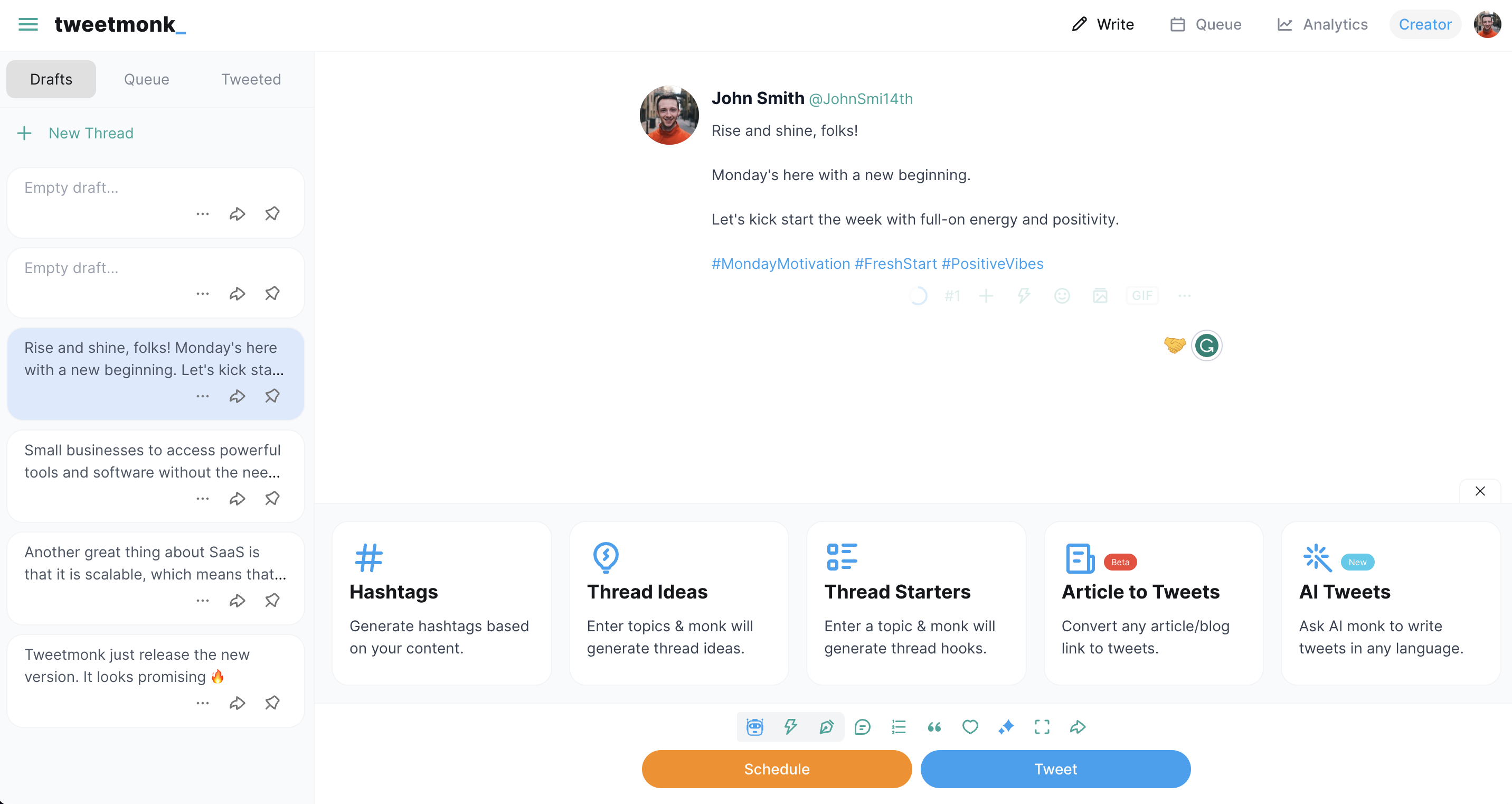Click the heart icon in bottom toolbar
Viewport: 1512px width, 804px height.
click(x=970, y=727)
